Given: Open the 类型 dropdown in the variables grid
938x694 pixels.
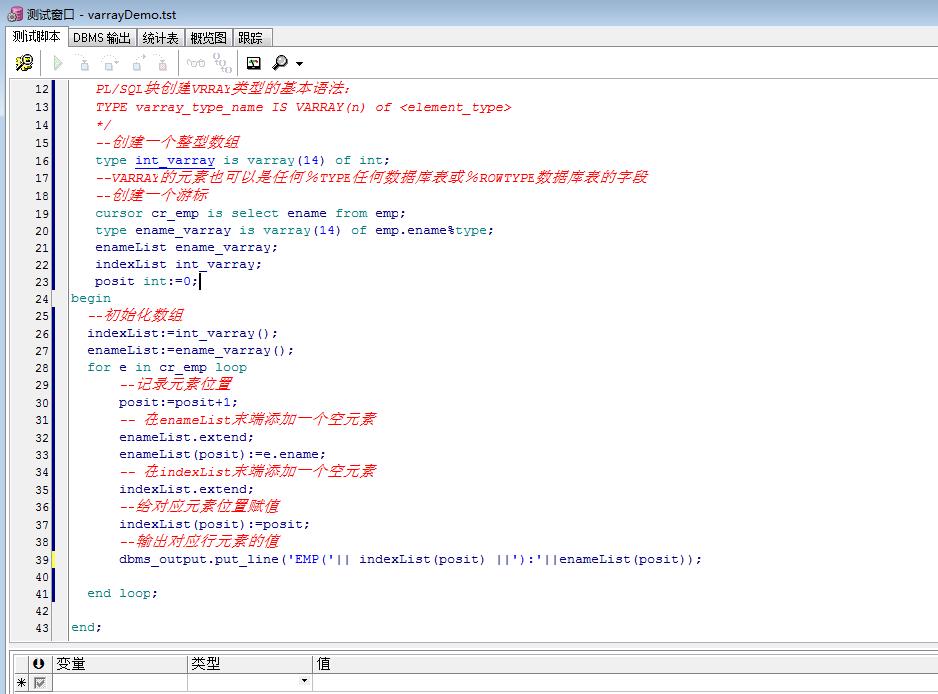Looking at the screenshot, I should [304, 681].
